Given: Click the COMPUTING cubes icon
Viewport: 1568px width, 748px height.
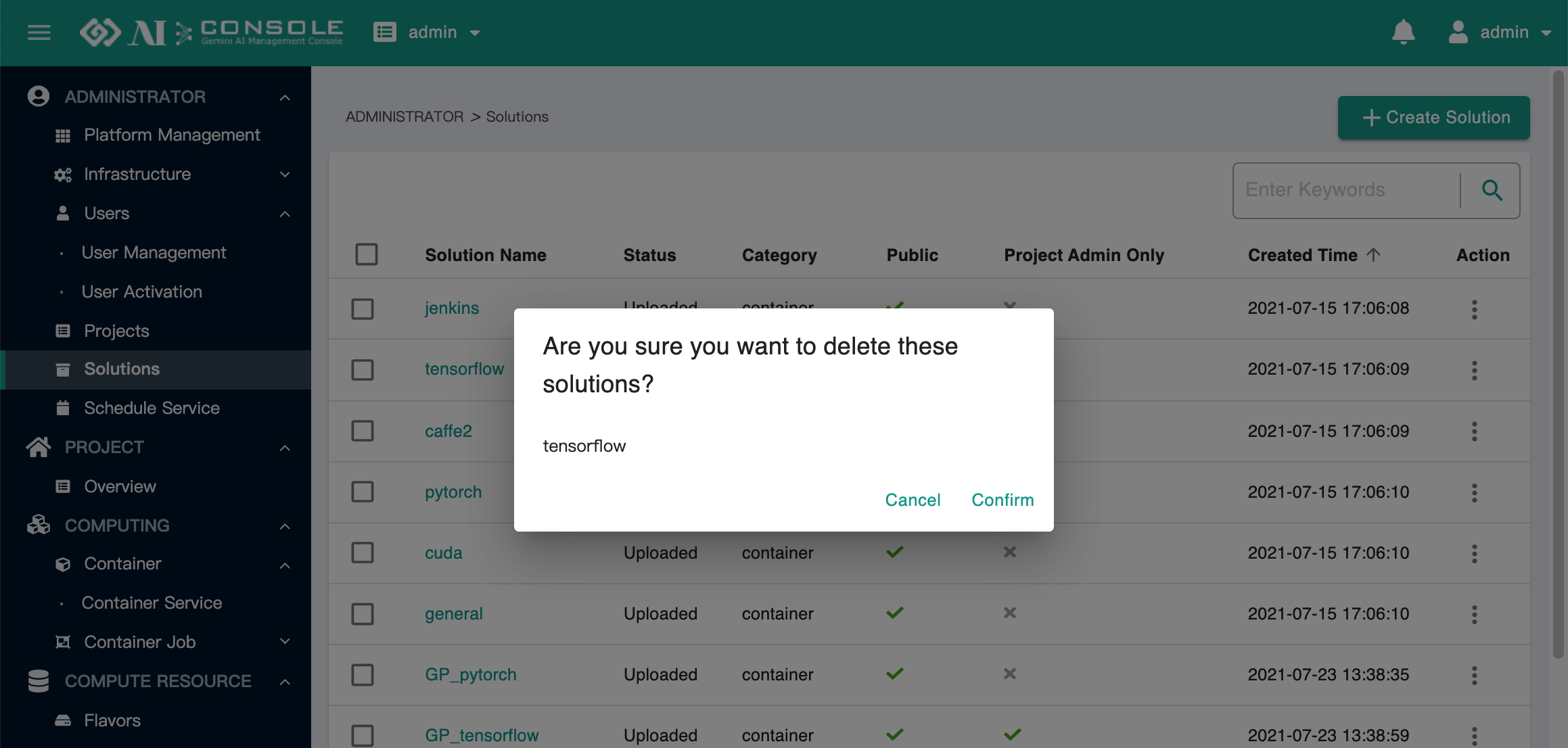Looking at the screenshot, I should (x=39, y=525).
